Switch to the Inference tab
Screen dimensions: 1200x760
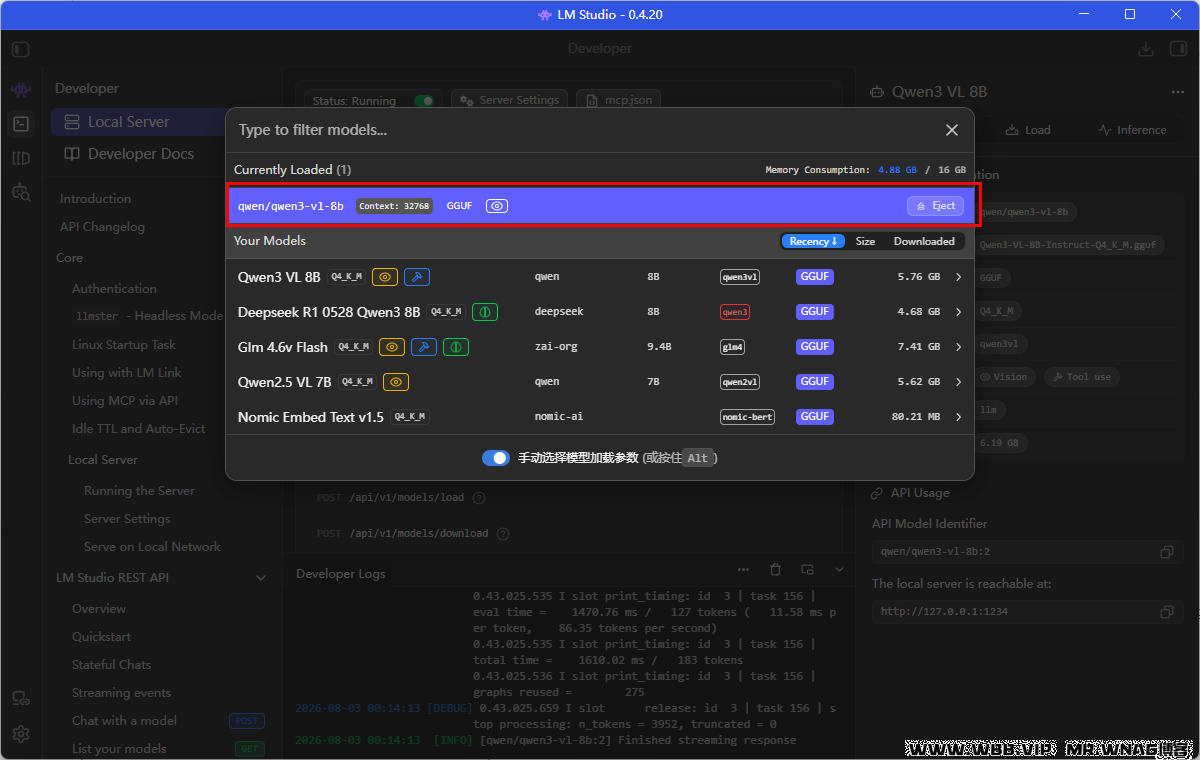tap(1132, 130)
